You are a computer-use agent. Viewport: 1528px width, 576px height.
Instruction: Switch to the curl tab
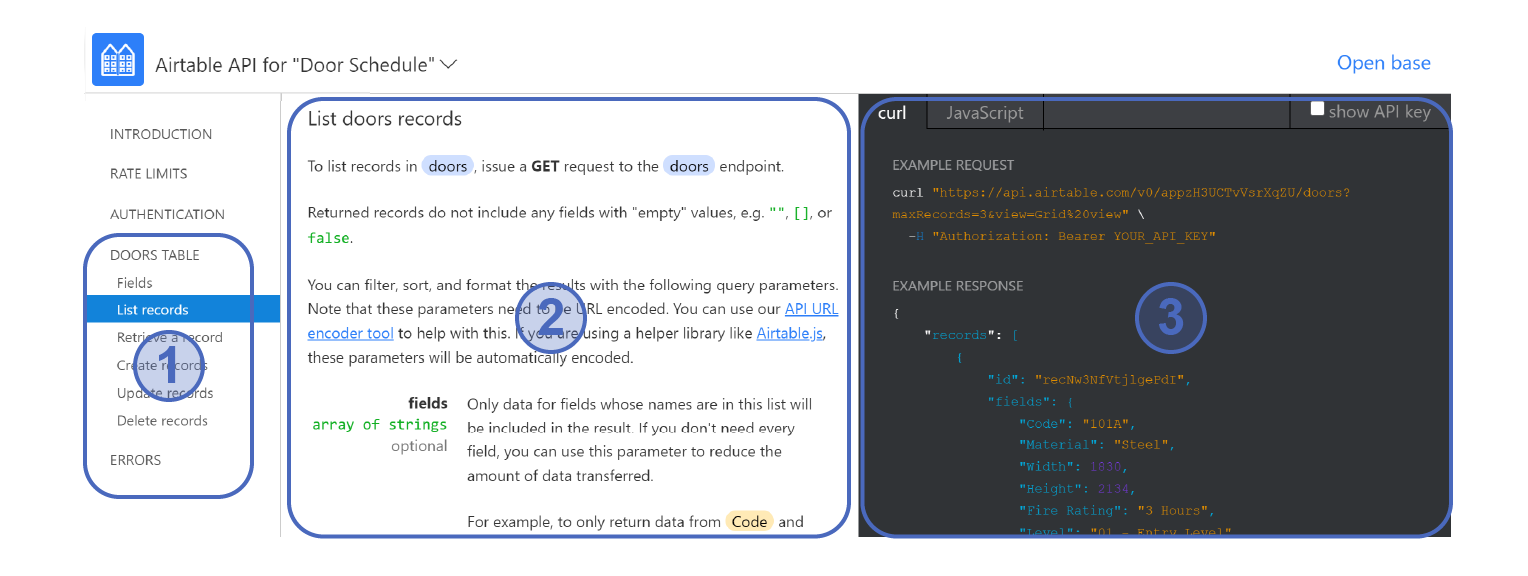tap(891, 113)
